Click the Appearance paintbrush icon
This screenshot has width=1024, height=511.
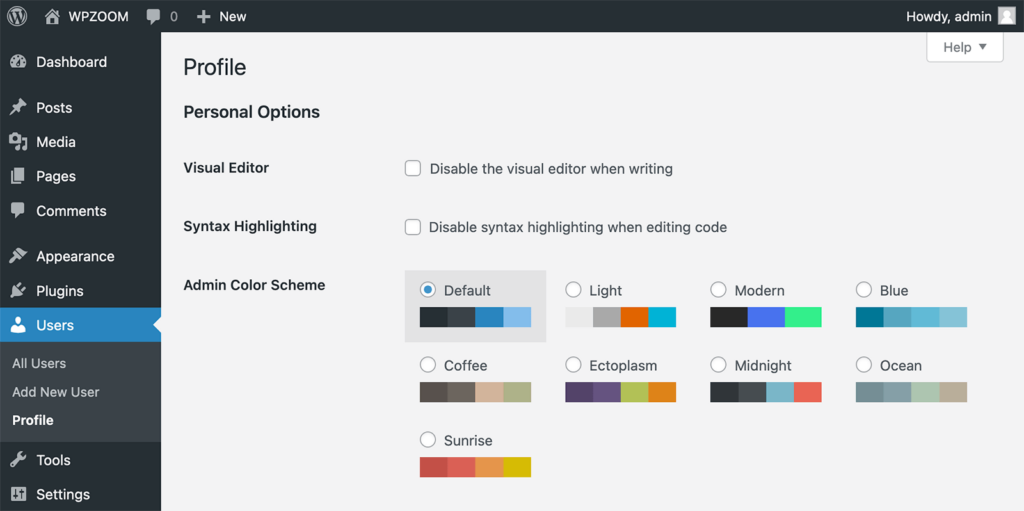pos(18,256)
